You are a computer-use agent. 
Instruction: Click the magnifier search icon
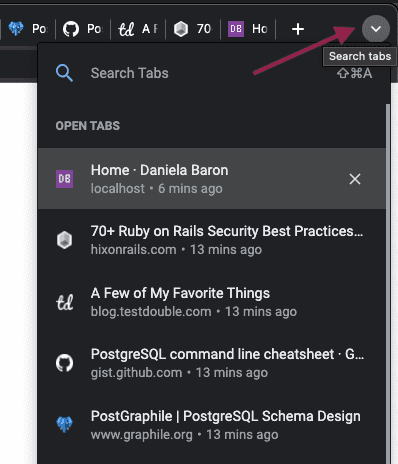[64, 73]
